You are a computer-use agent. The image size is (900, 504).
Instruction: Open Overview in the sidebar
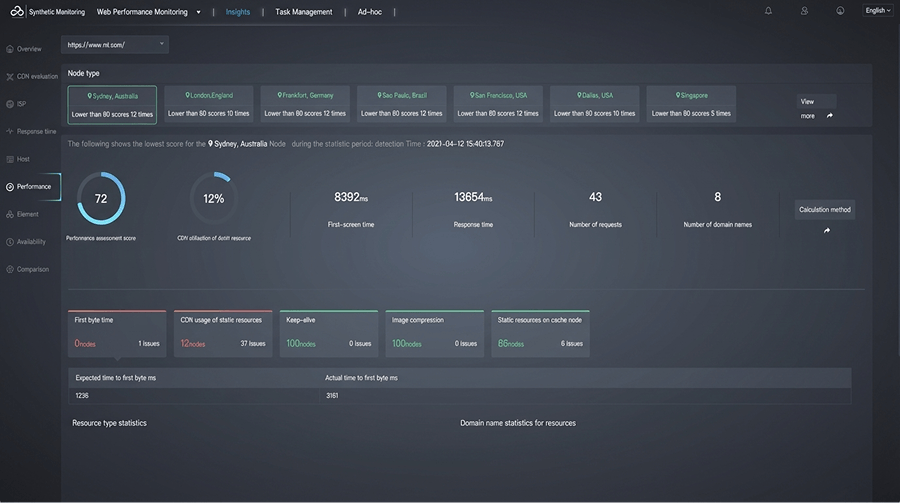pos(29,49)
